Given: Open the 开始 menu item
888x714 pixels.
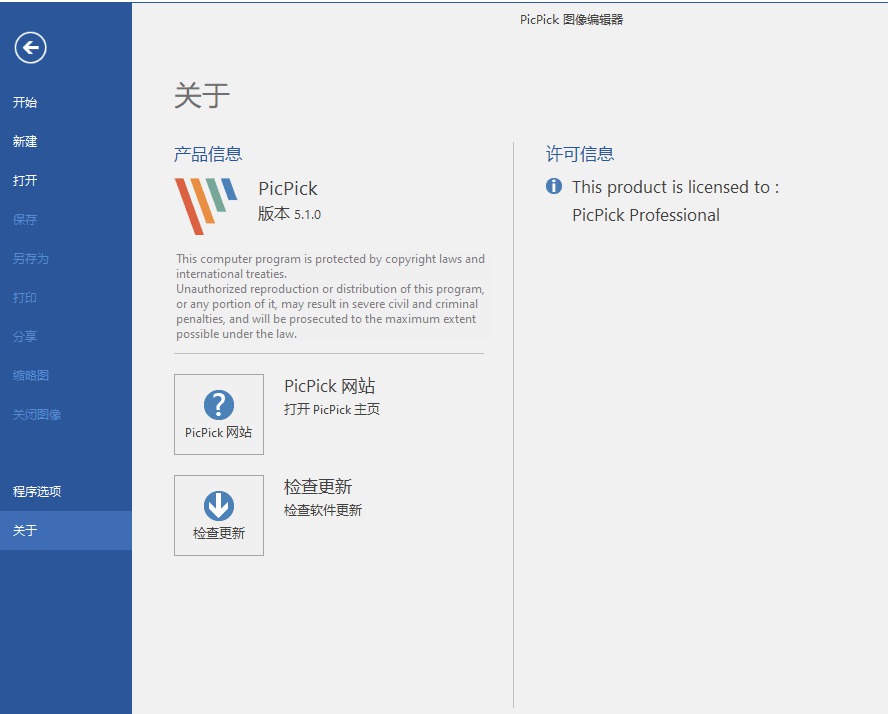Looking at the screenshot, I should 25,102.
